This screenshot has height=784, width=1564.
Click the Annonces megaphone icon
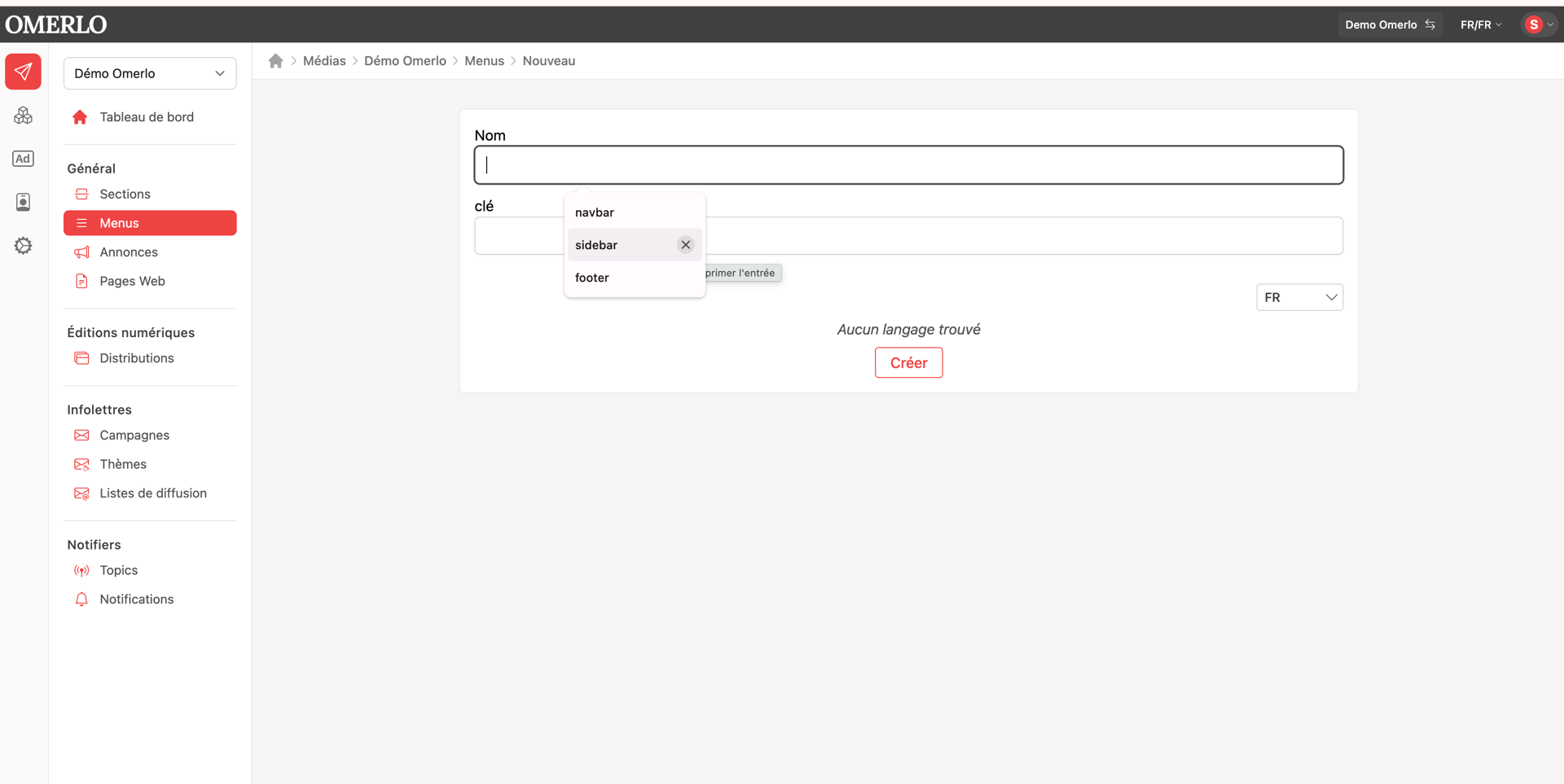(x=81, y=252)
